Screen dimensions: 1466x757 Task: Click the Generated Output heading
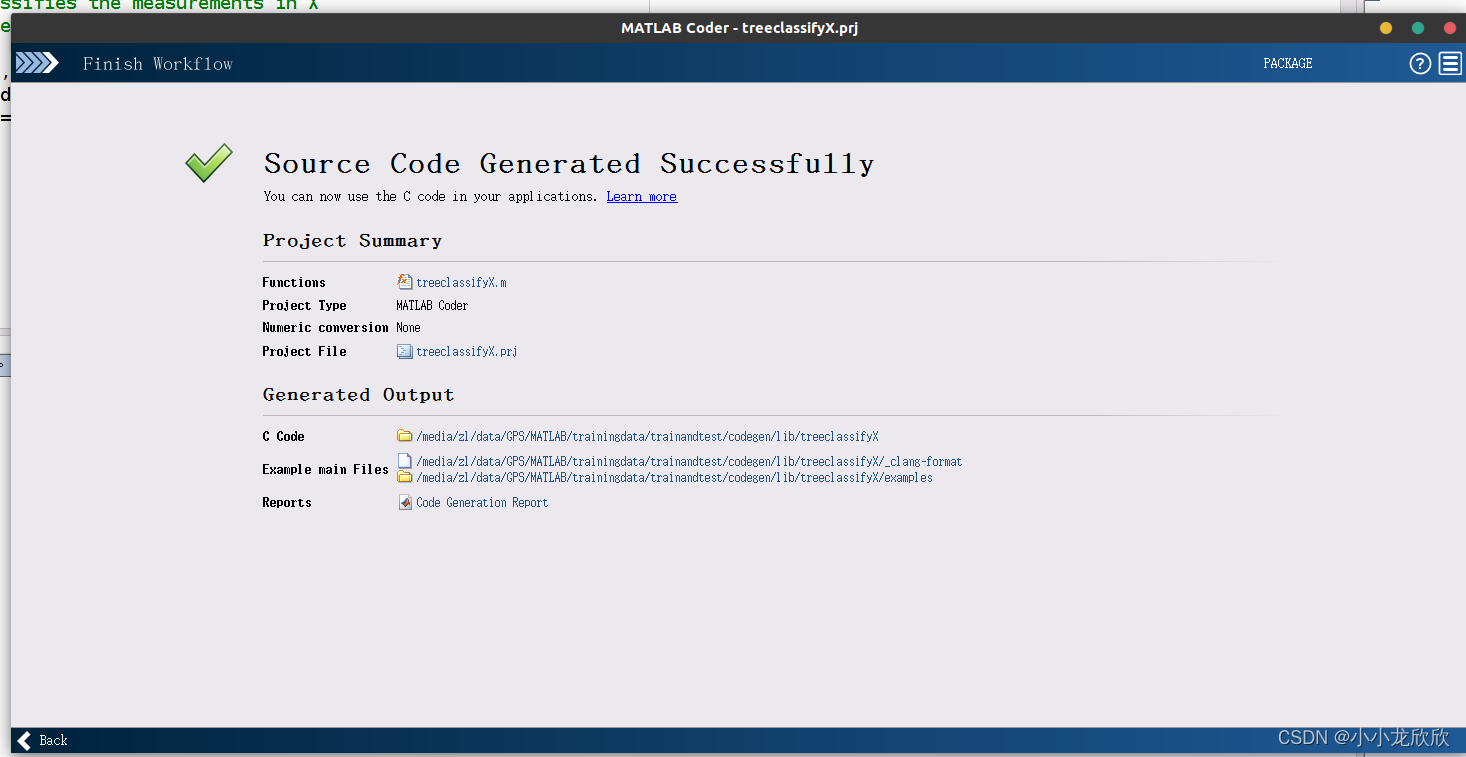pos(358,395)
